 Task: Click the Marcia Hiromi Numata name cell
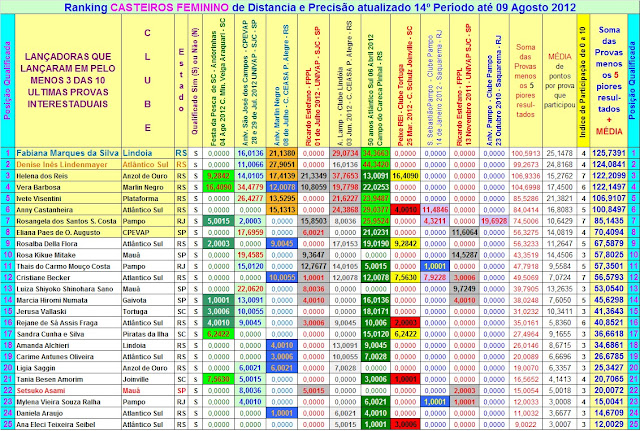pyautogui.click(x=68, y=300)
